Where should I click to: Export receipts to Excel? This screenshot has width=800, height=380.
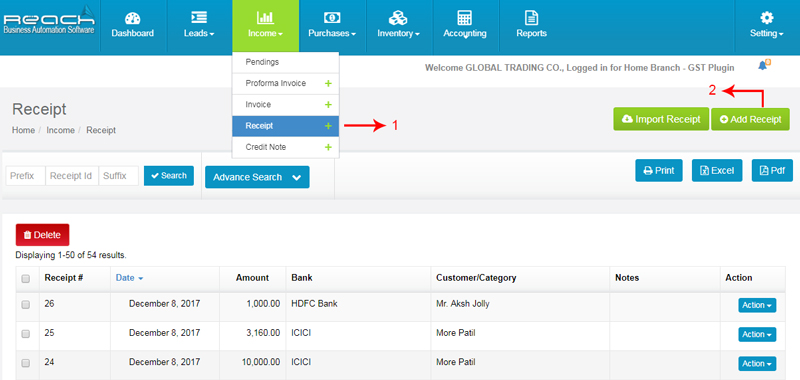pos(717,170)
